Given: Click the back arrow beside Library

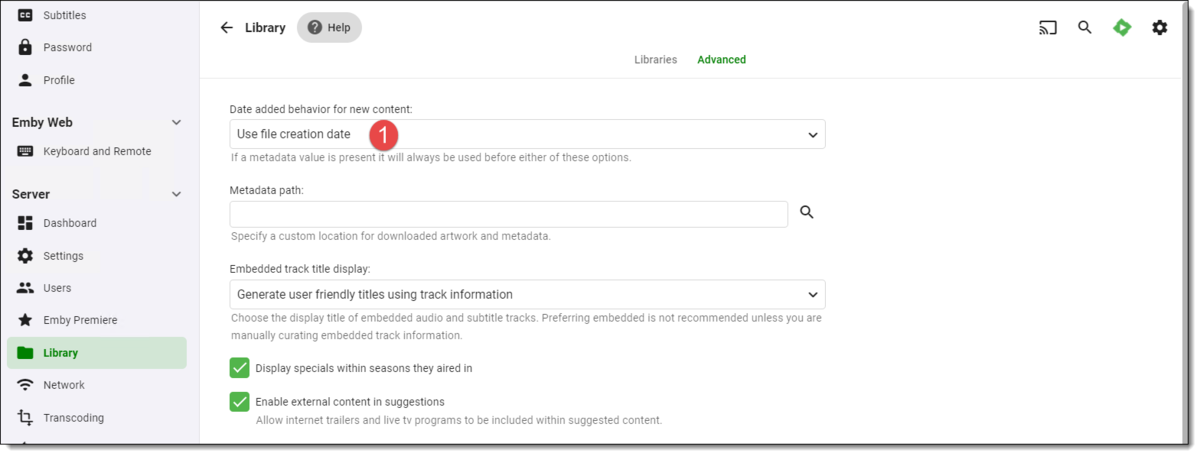Looking at the screenshot, I should click(227, 28).
